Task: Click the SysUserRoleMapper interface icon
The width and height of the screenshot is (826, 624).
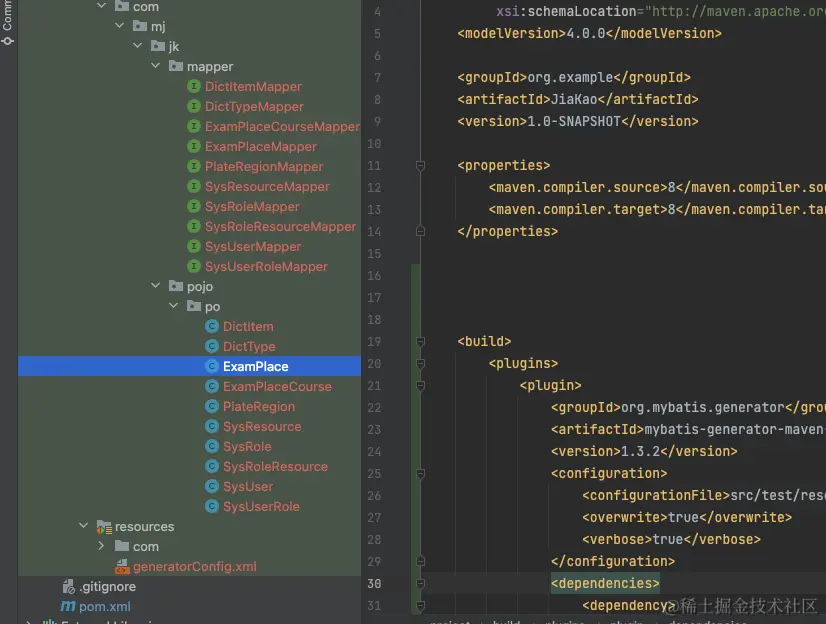Action: [x=194, y=266]
